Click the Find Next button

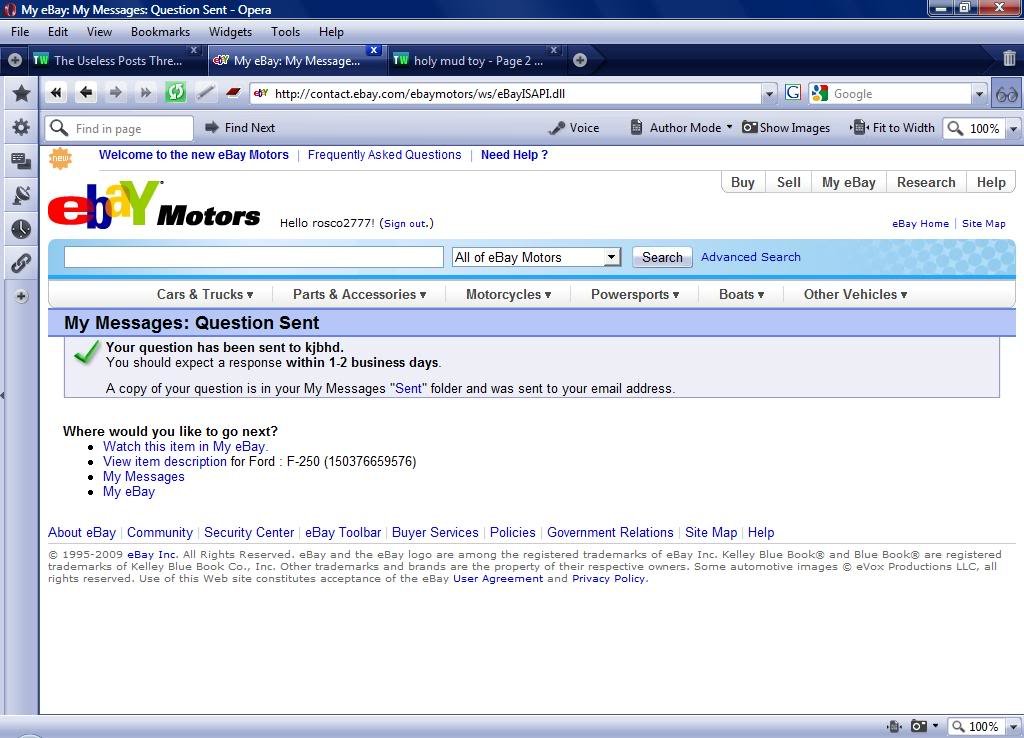[240, 128]
